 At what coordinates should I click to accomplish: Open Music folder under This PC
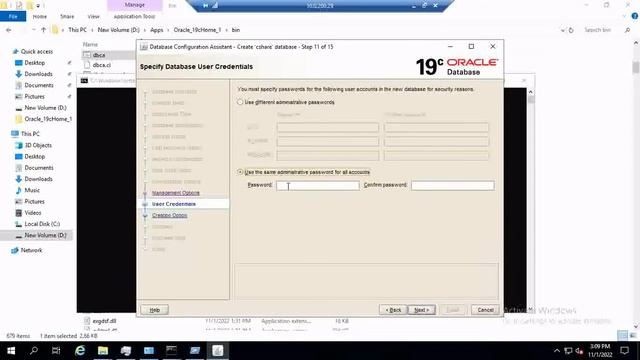tap(32, 190)
